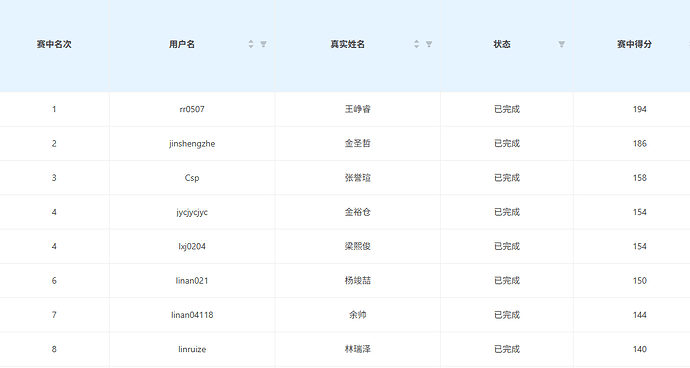This screenshot has width=690, height=368.
Task: Click the score 140
Action: [x=639, y=349]
